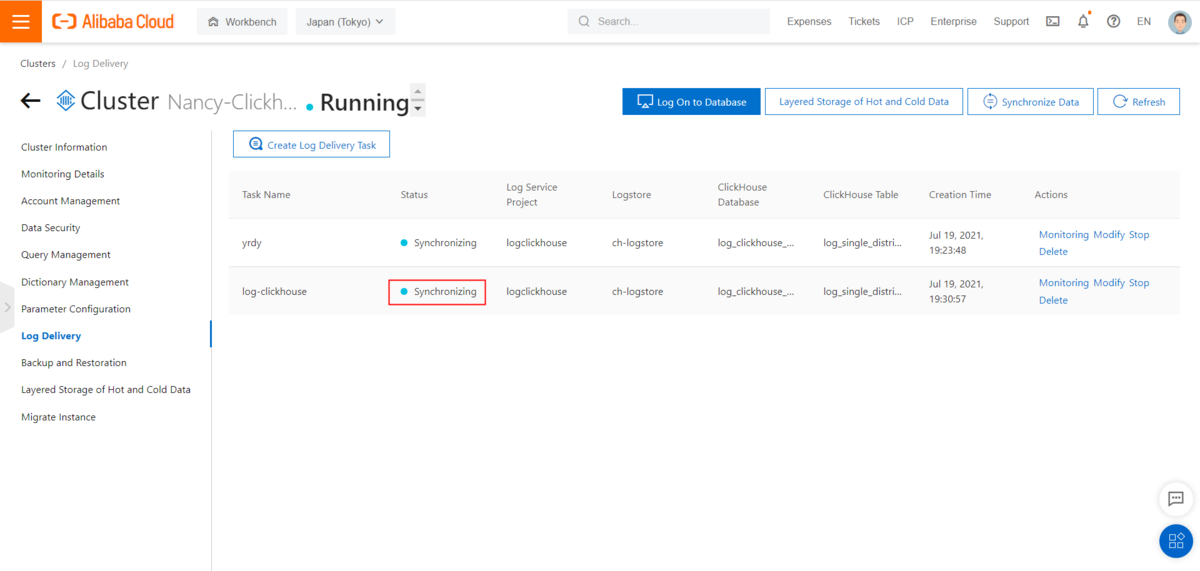Open Backup and Restoration in sidebar
The height and width of the screenshot is (571, 1200).
click(74, 363)
